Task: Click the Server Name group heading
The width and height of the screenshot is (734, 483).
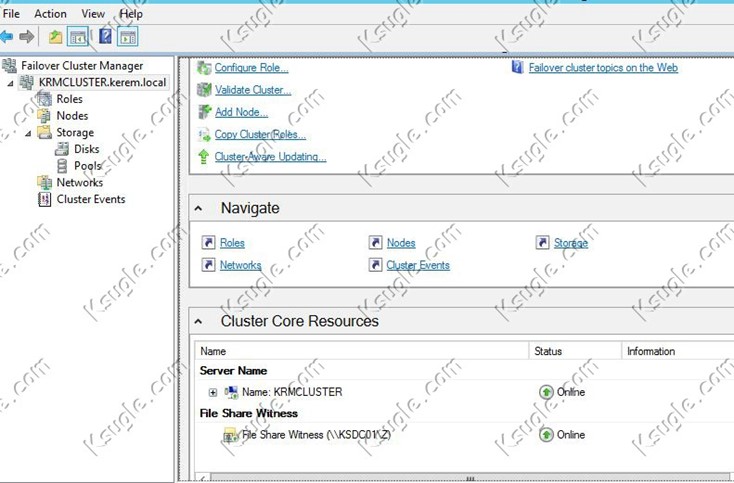Action: 233,371
